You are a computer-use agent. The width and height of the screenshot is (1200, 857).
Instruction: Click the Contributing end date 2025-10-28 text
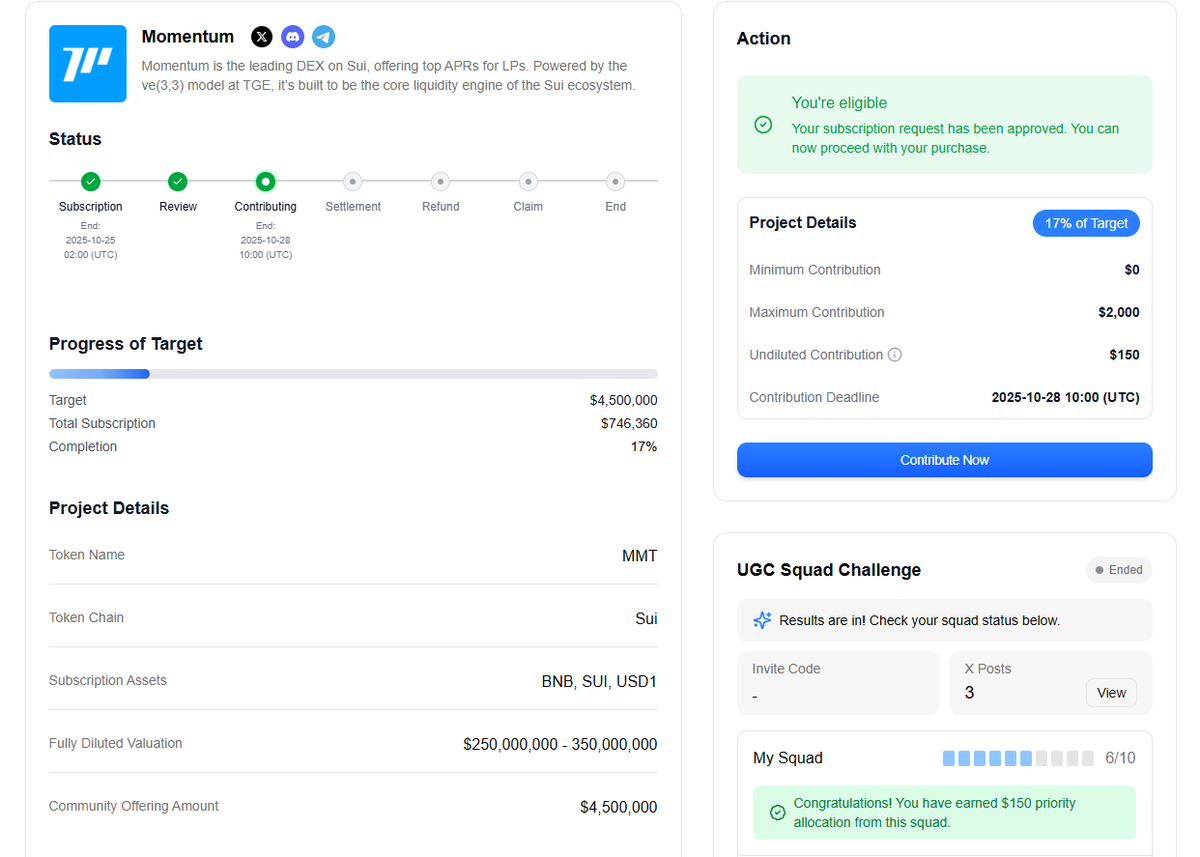(x=265, y=240)
